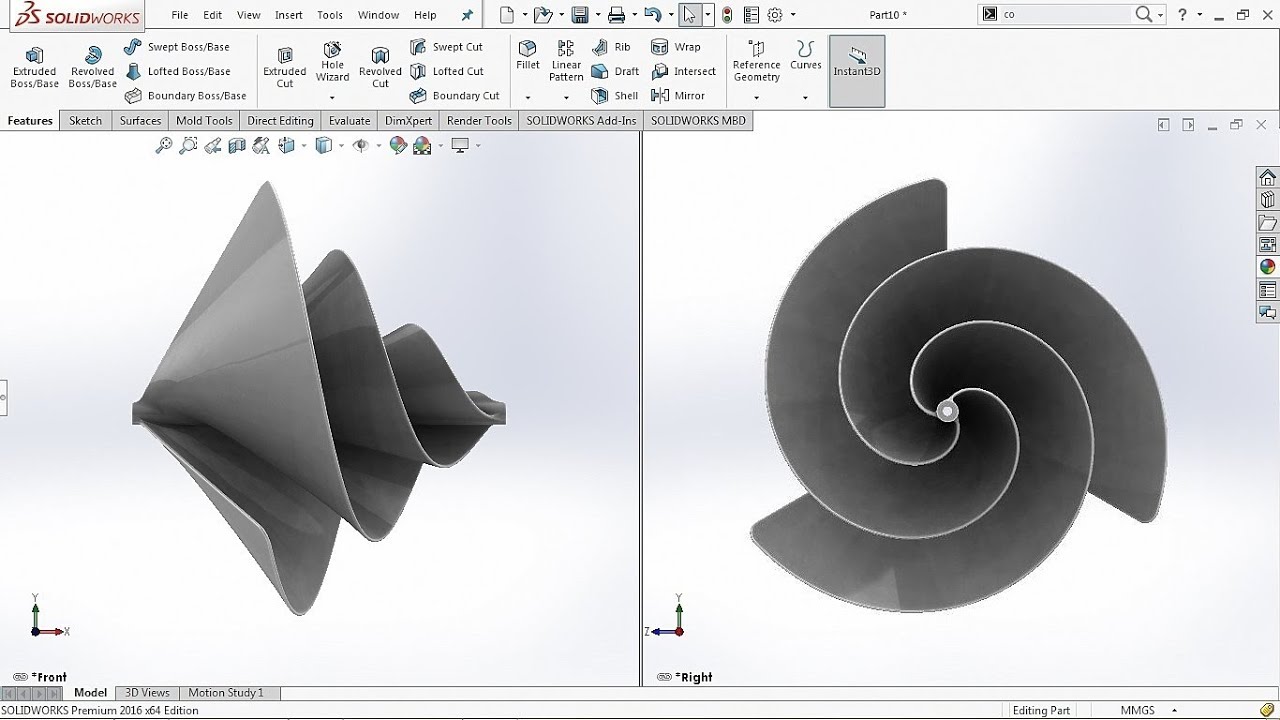Open the Hole Wizard tool
Image resolution: width=1280 pixels, height=720 pixels.
coord(333,62)
